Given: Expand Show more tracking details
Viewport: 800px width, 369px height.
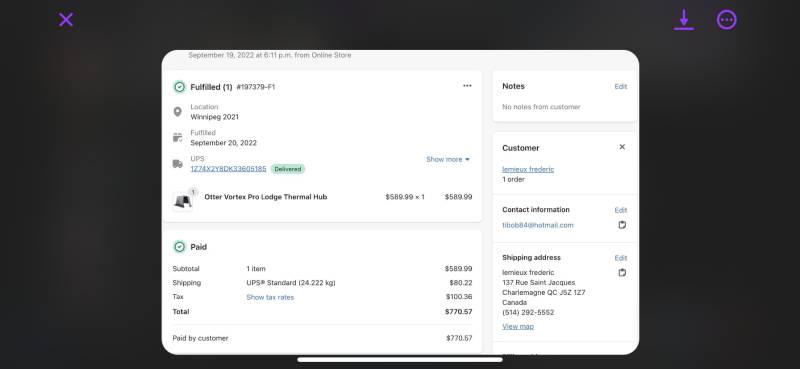Looking at the screenshot, I should pyautogui.click(x=448, y=159).
